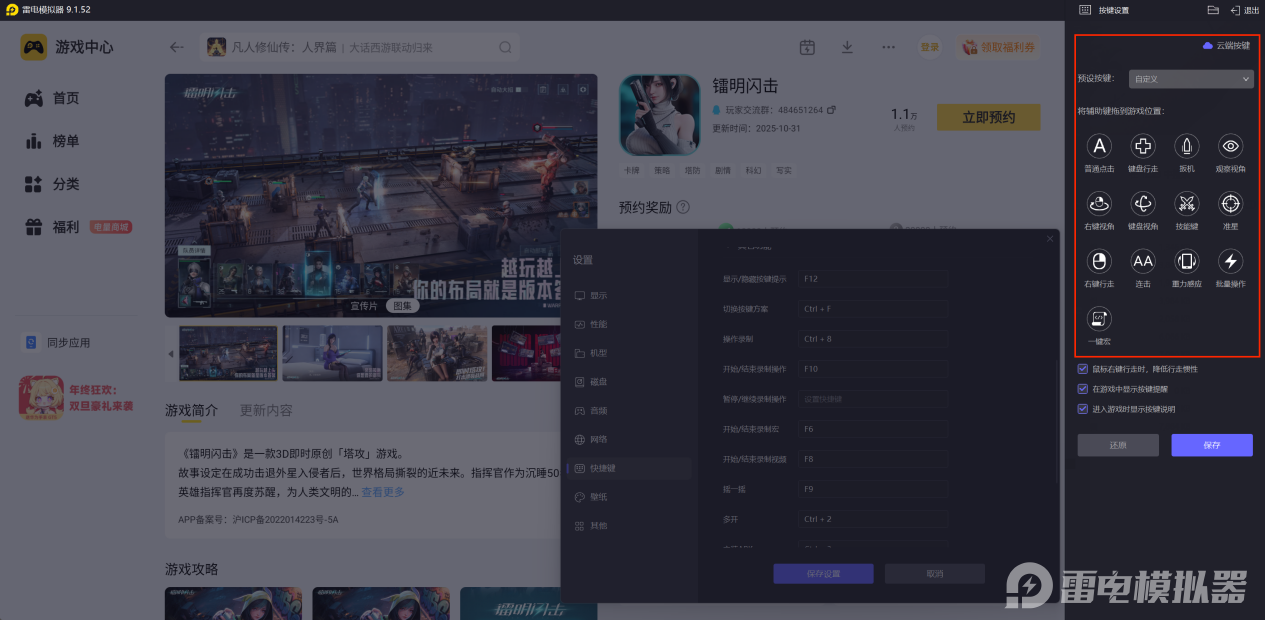1265x620 pixels.
Task: Open the 其他 settings tab
Action: pos(630,526)
